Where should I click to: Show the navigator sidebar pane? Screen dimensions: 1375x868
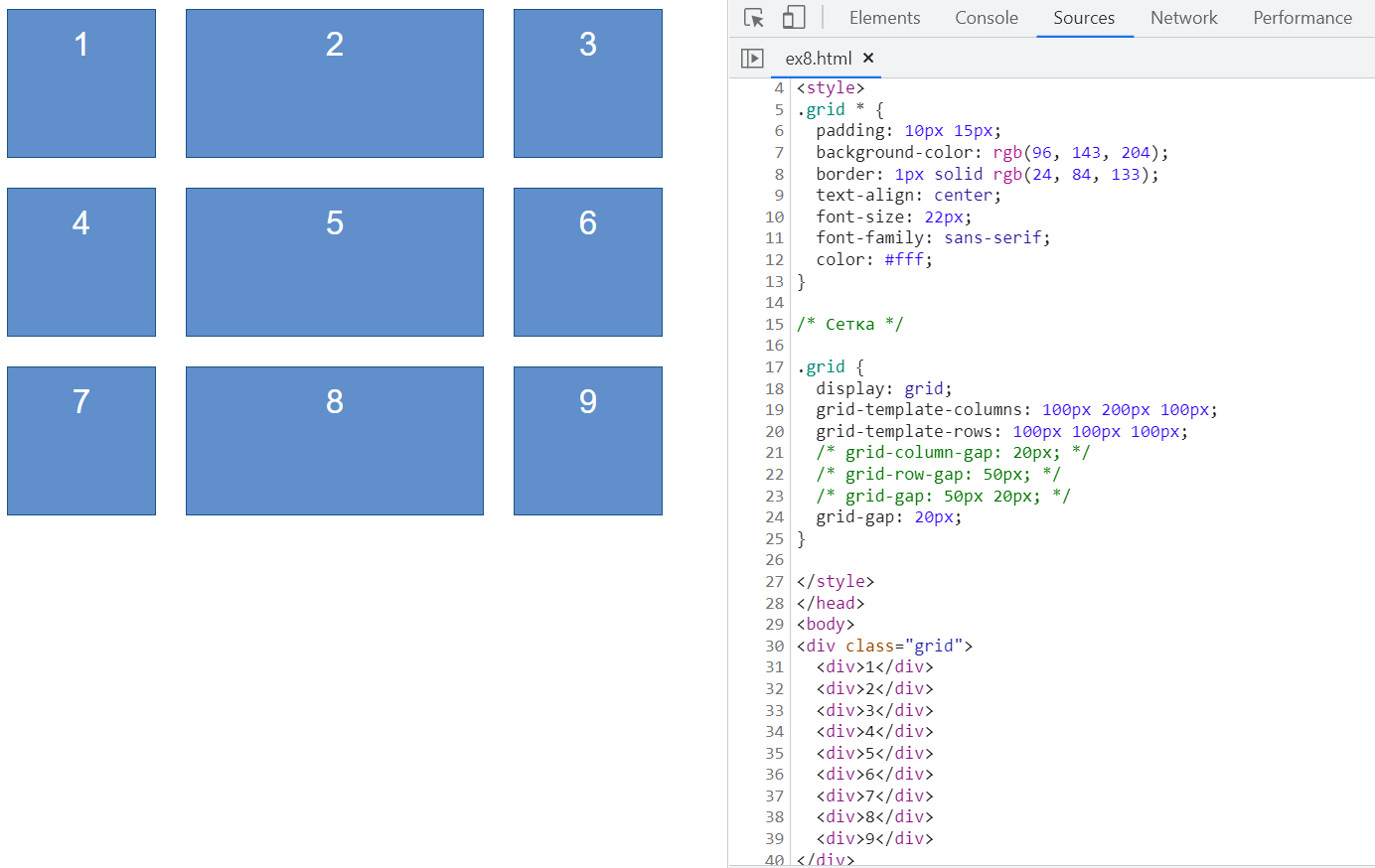point(753,59)
